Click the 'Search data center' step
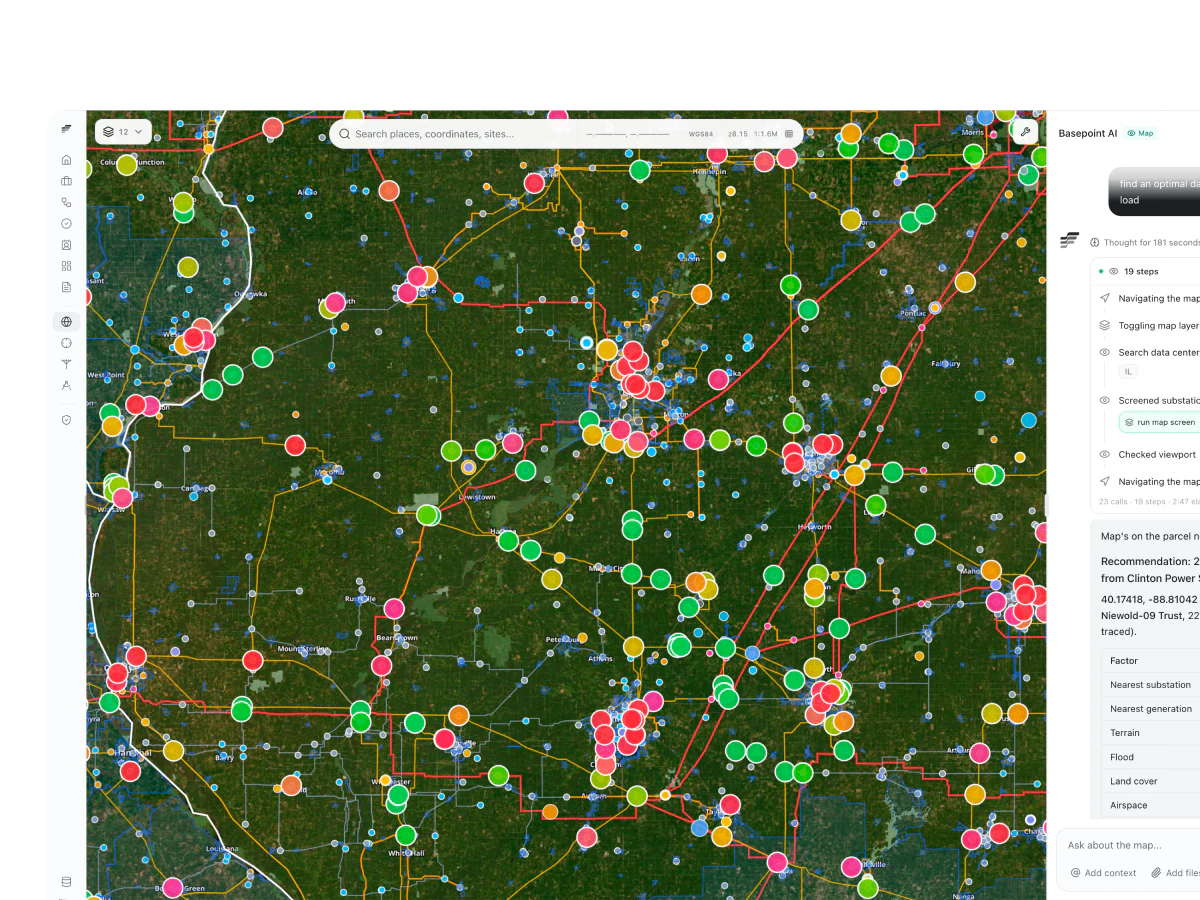This screenshot has height=900, width=1200. click(x=1150, y=352)
